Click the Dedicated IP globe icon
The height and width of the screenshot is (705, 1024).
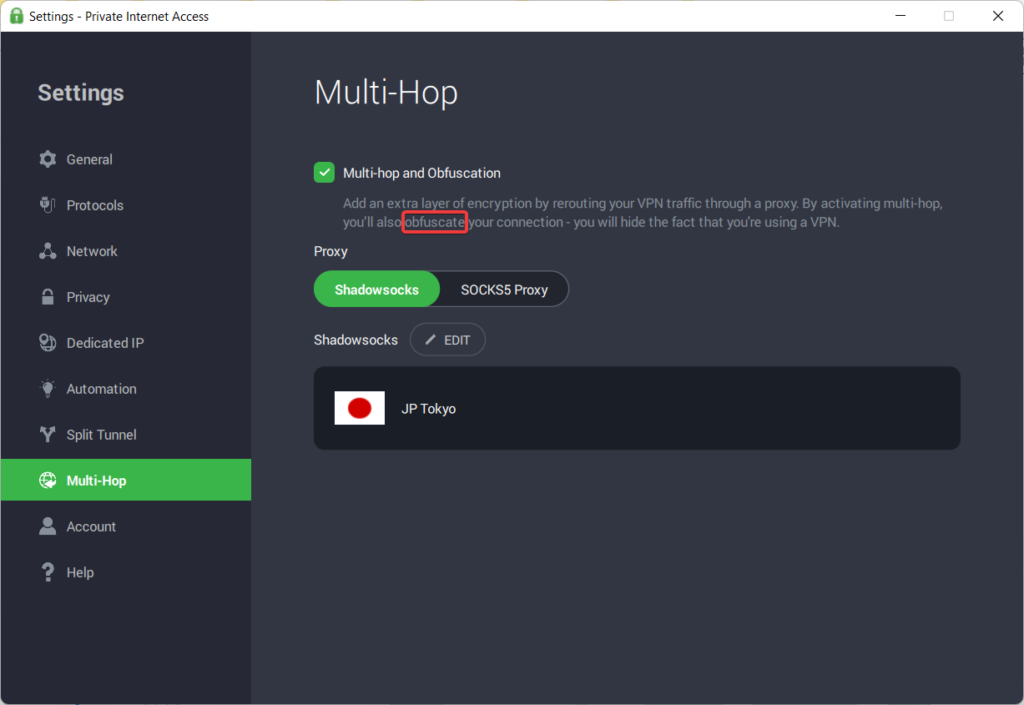tap(47, 343)
